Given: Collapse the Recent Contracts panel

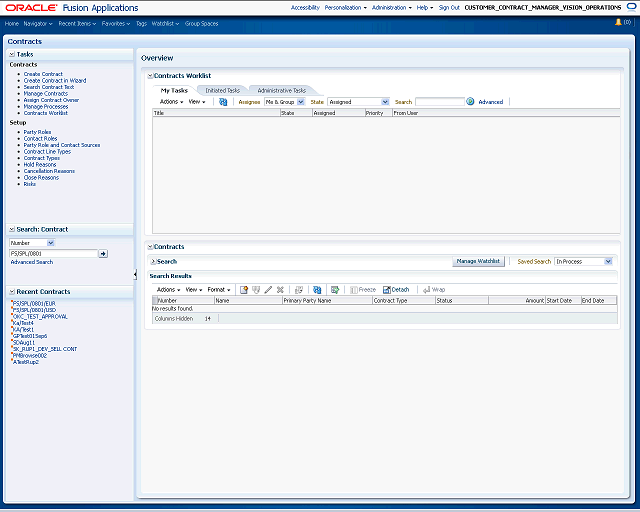Looking at the screenshot, I should (12, 292).
